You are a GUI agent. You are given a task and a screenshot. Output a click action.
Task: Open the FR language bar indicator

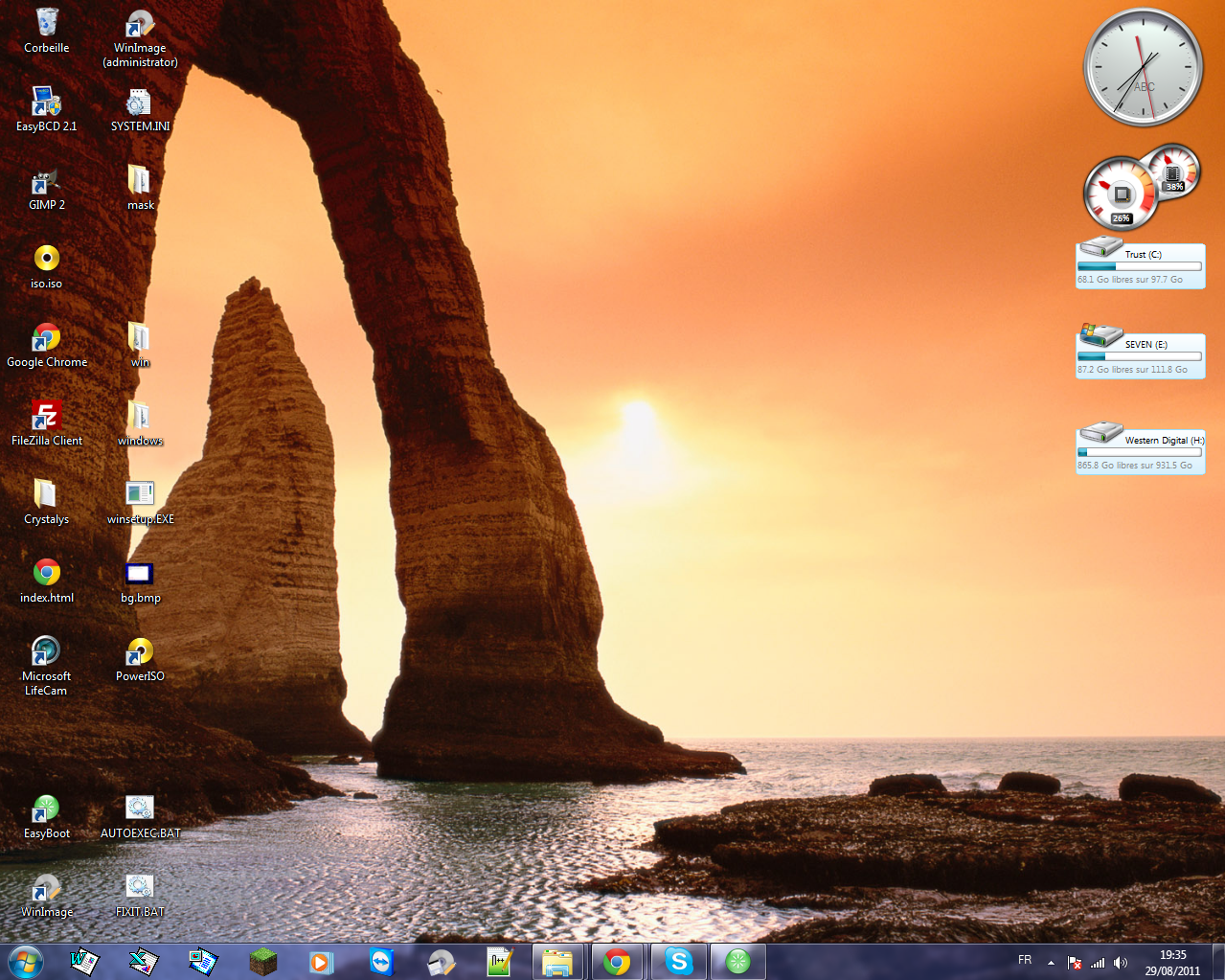click(x=1025, y=960)
